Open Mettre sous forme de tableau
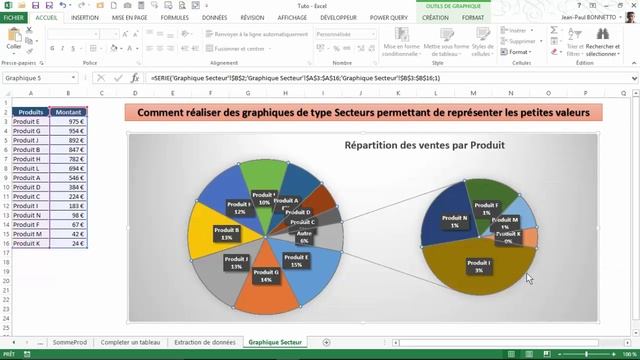The height and width of the screenshot is (360, 640). [x=446, y=42]
